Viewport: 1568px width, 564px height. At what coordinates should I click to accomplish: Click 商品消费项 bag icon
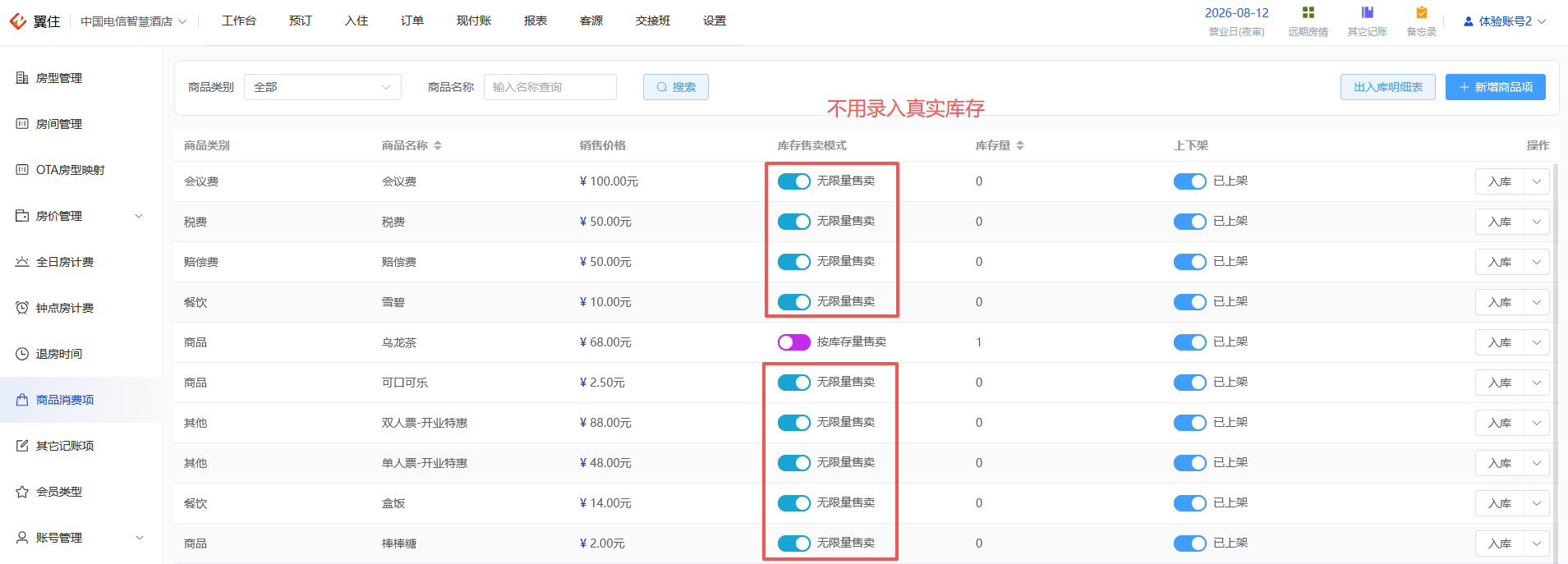point(22,400)
